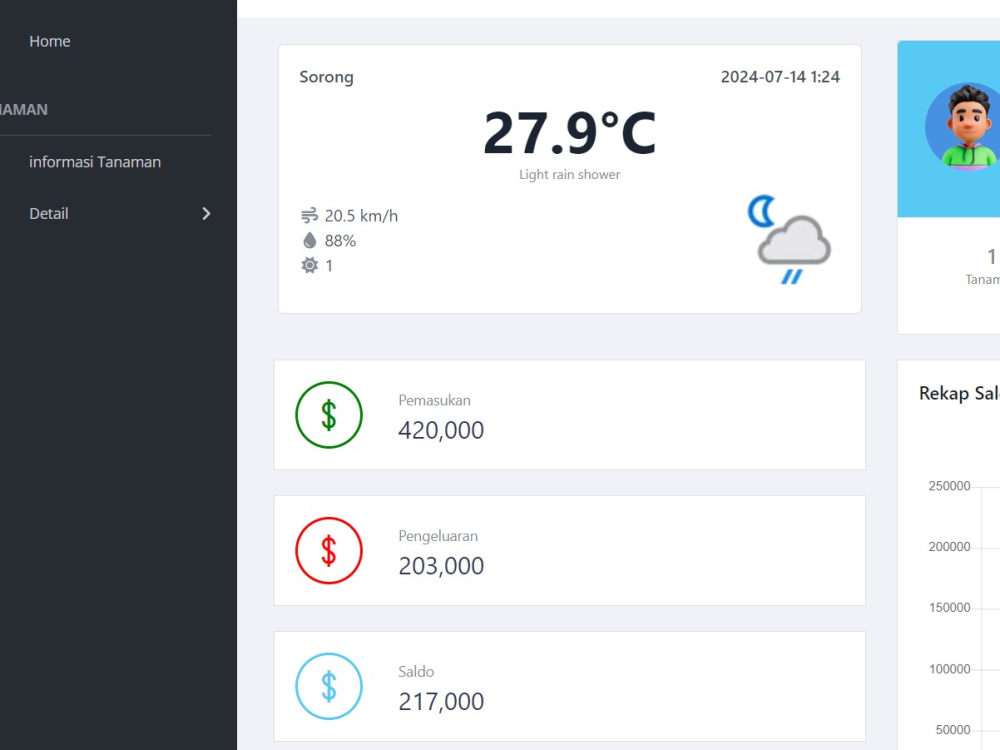
Task: Click the night rain cloud weather icon
Action: [x=790, y=240]
